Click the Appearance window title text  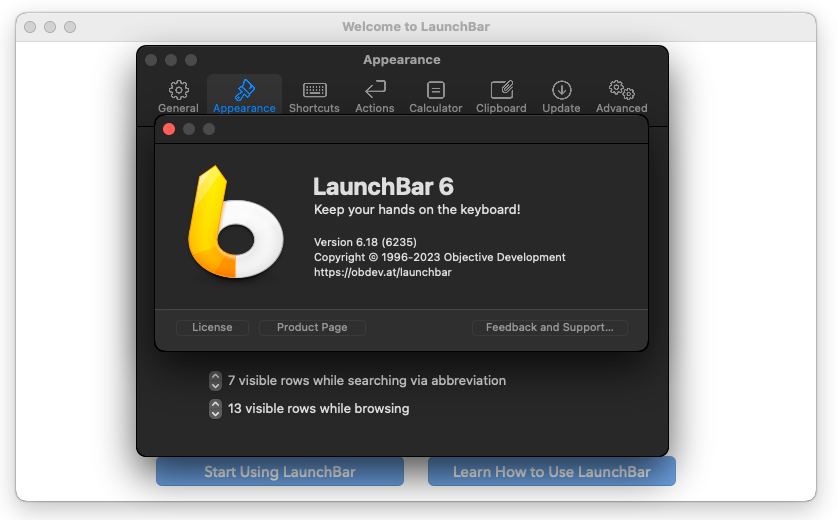pyautogui.click(x=402, y=60)
